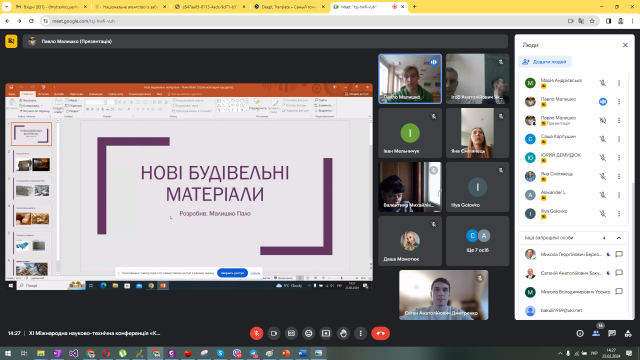Collapse the other invited people section
Viewport: 640px width, 360px height.
tap(619, 238)
